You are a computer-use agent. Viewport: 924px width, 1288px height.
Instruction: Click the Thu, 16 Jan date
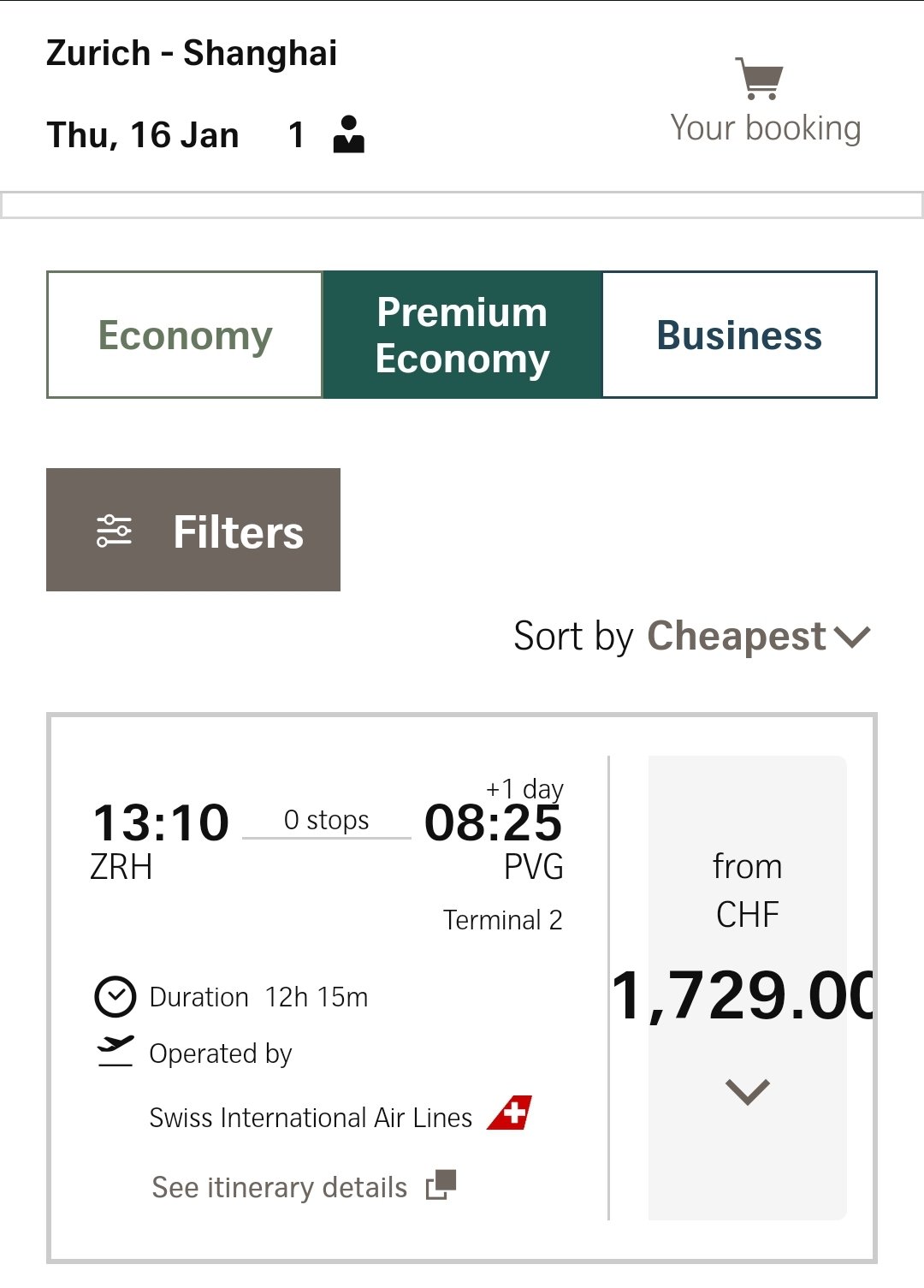coord(143,135)
